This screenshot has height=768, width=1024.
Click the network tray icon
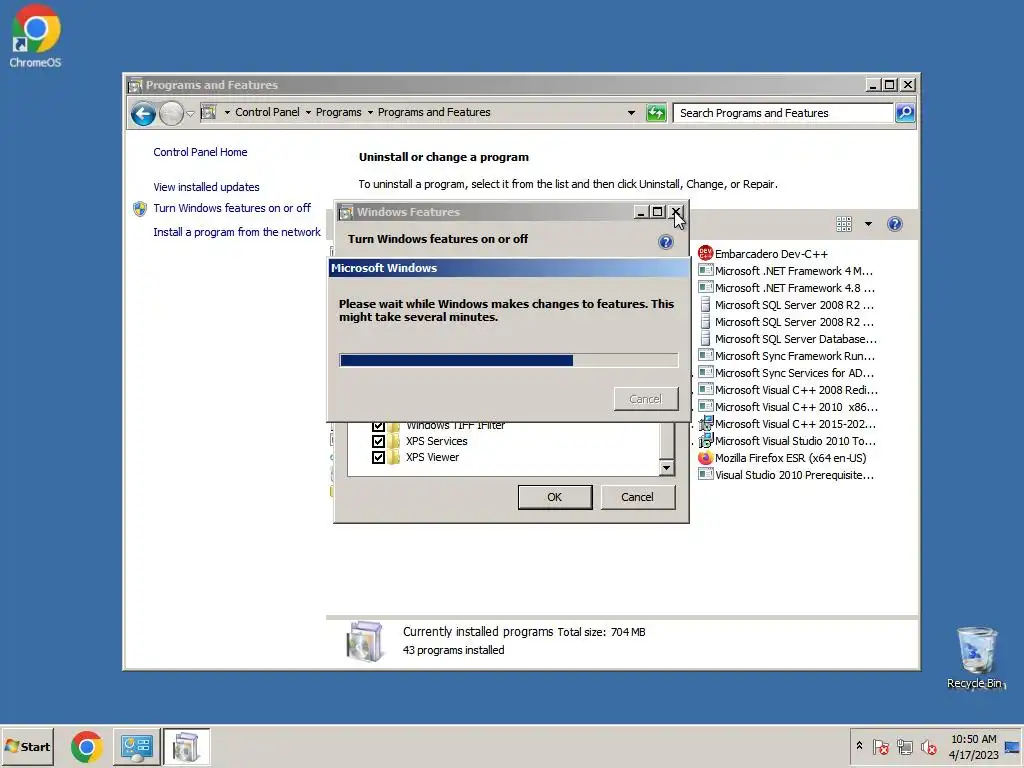coord(904,746)
